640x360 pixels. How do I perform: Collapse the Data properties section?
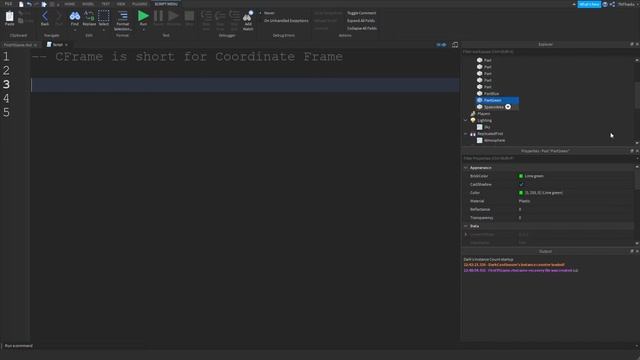point(466,226)
